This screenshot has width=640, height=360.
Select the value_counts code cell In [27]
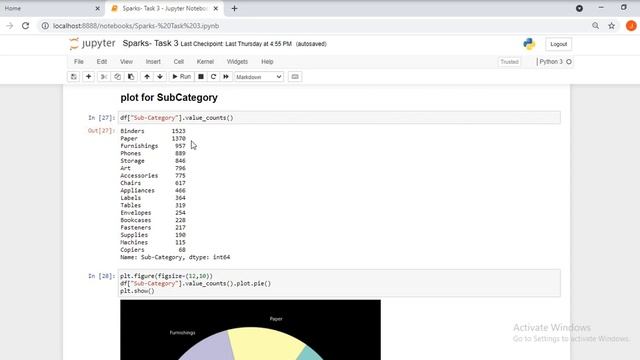[x=339, y=118]
